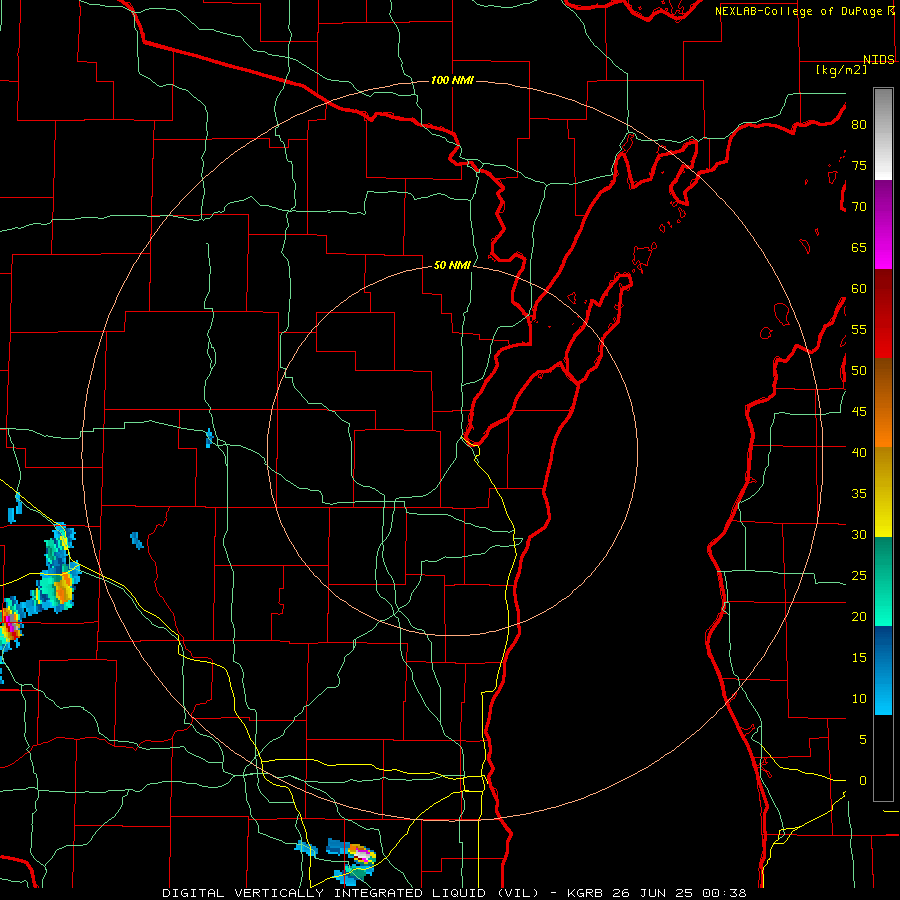Image resolution: width=900 pixels, height=900 pixels.
Task: Click the scale value 10
Action: (859, 699)
